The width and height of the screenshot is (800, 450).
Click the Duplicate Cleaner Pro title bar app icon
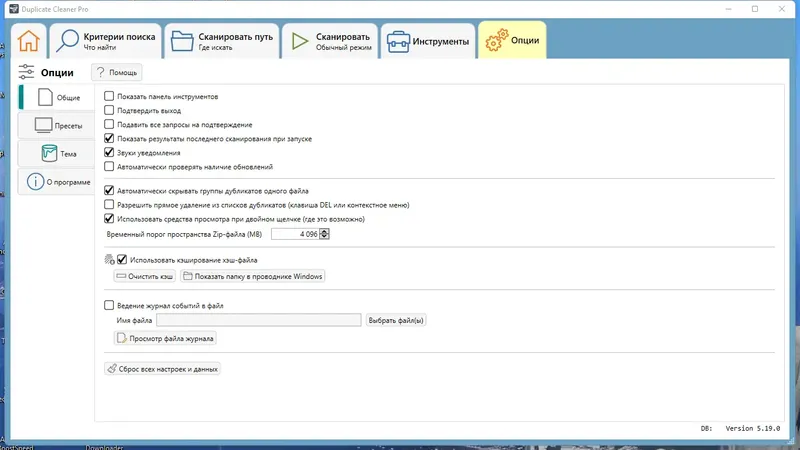[14, 9]
